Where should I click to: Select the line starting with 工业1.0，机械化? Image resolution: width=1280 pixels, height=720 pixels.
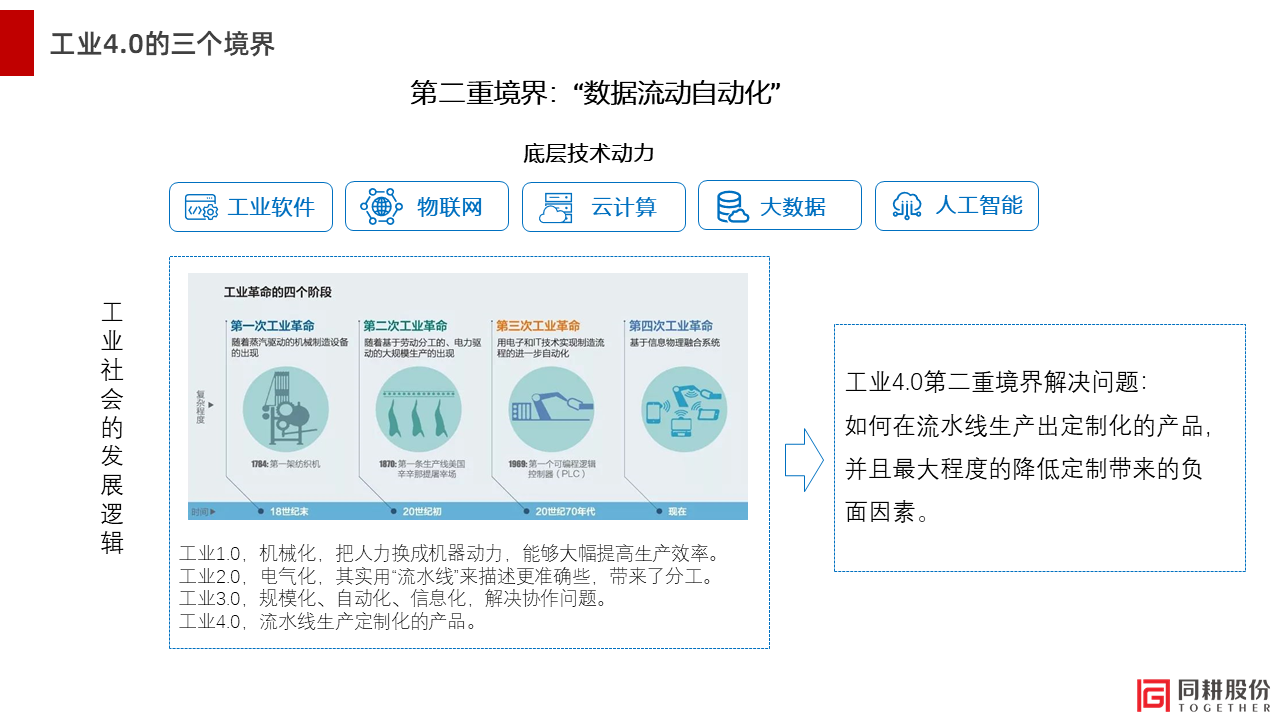tap(450, 554)
